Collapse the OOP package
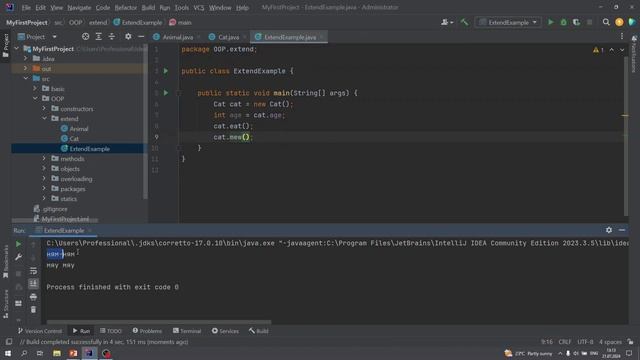This screenshot has width=640, height=360. pos(35,98)
